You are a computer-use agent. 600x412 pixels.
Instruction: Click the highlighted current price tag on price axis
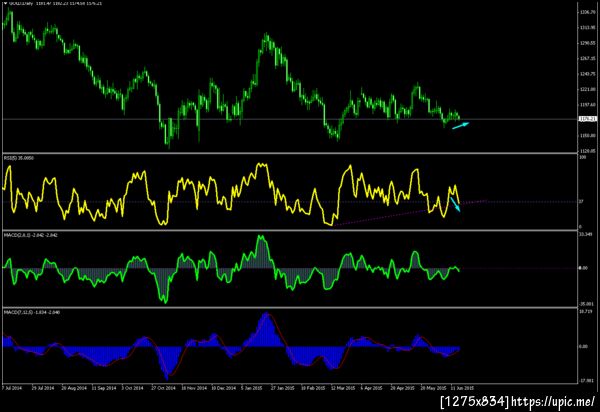(588, 119)
